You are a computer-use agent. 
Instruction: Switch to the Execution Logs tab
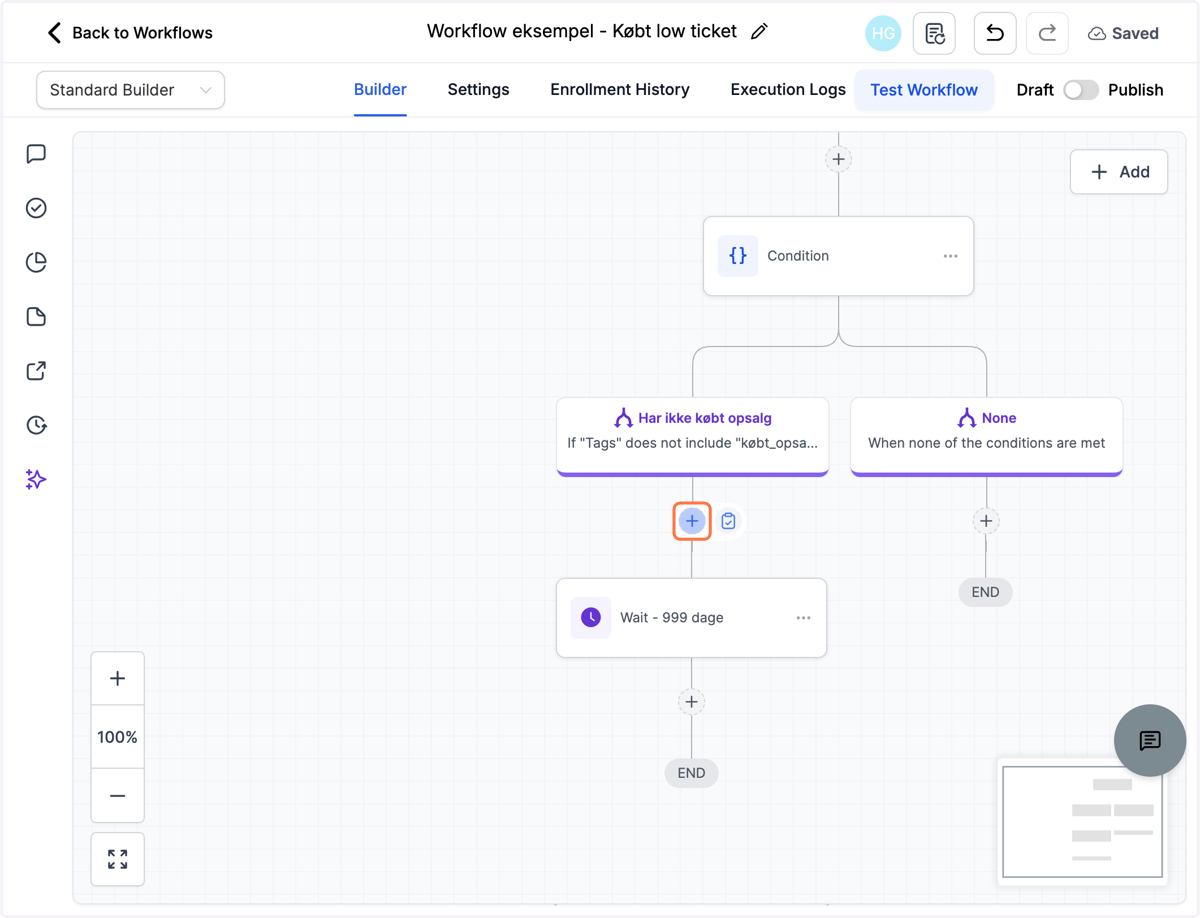tap(788, 90)
